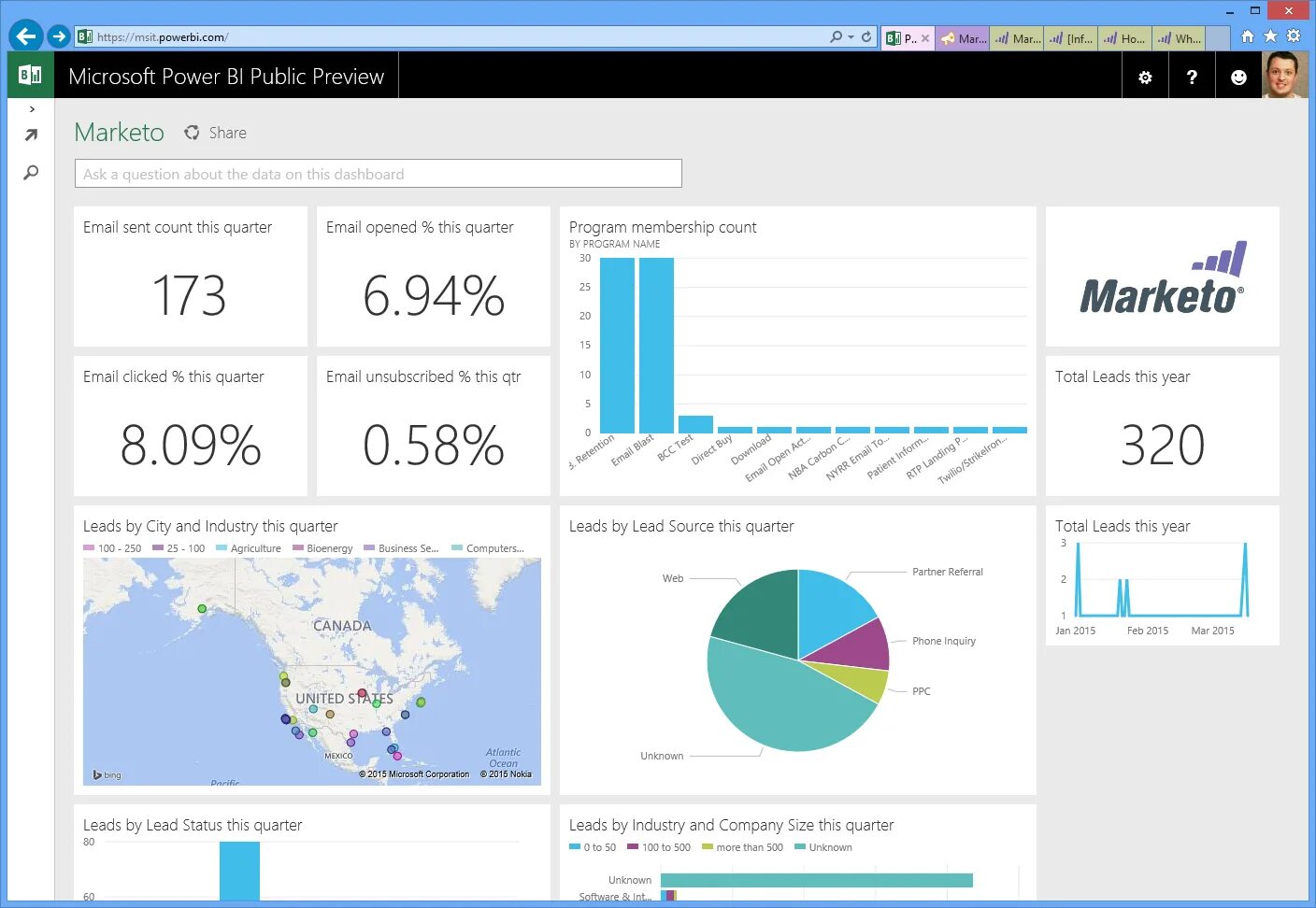This screenshot has width=1316, height=908.
Task: Open the Email opened % tile value 6.94%
Action: pos(434,296)
